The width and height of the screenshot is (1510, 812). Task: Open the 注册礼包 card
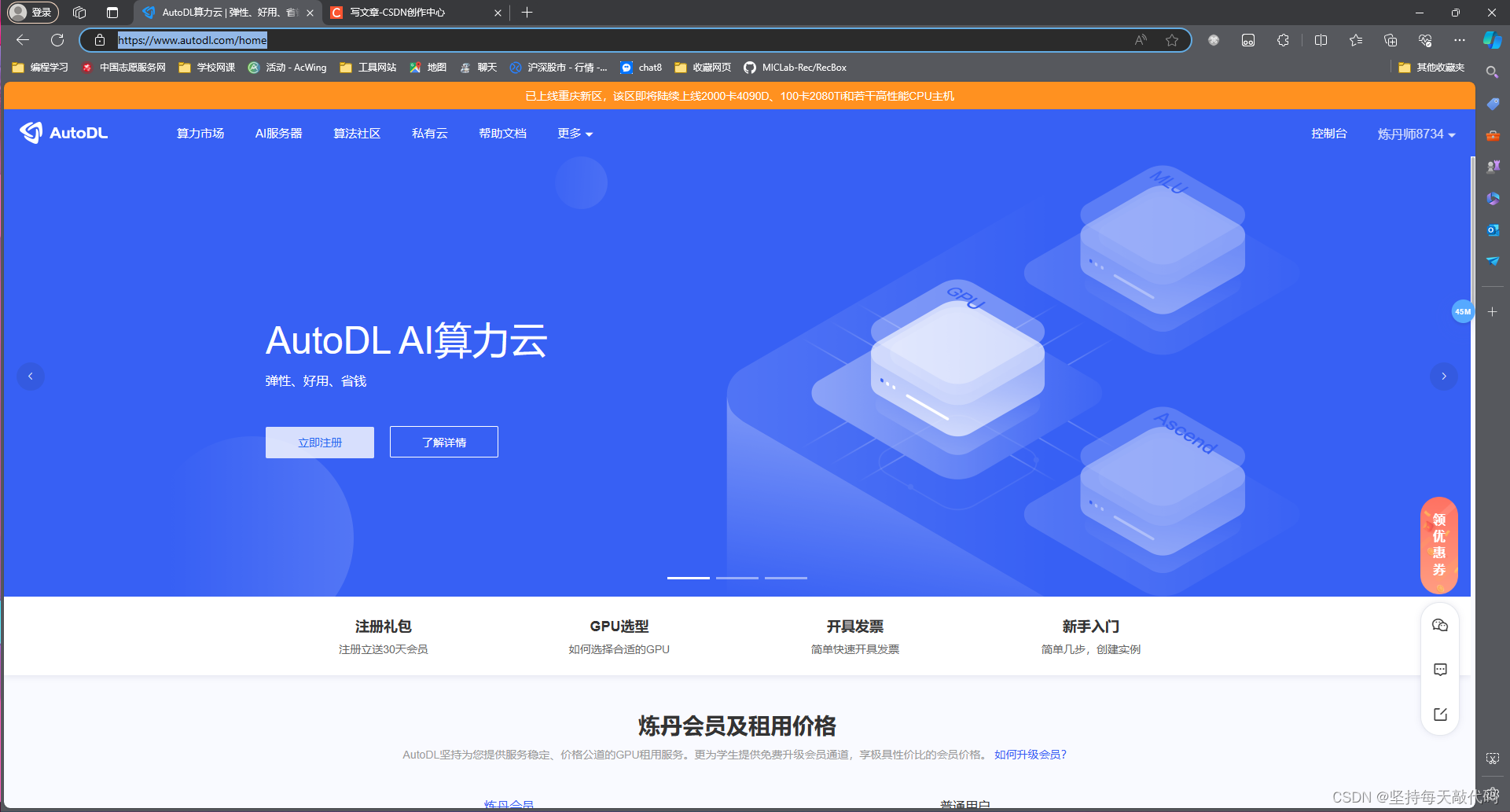coord(383,637)
